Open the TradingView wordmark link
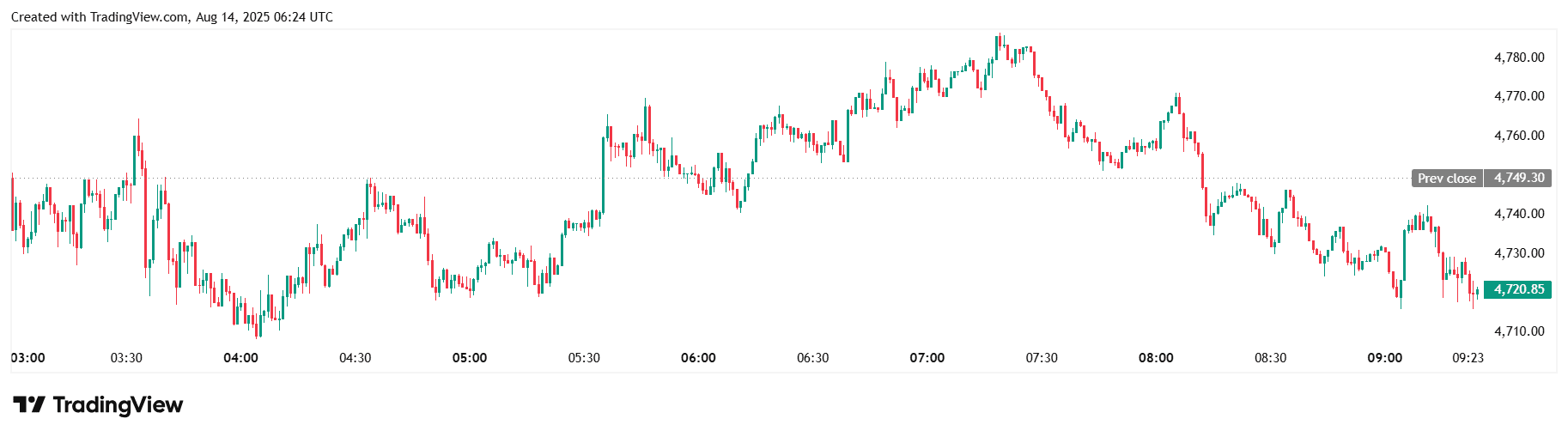 pos(118,404)
